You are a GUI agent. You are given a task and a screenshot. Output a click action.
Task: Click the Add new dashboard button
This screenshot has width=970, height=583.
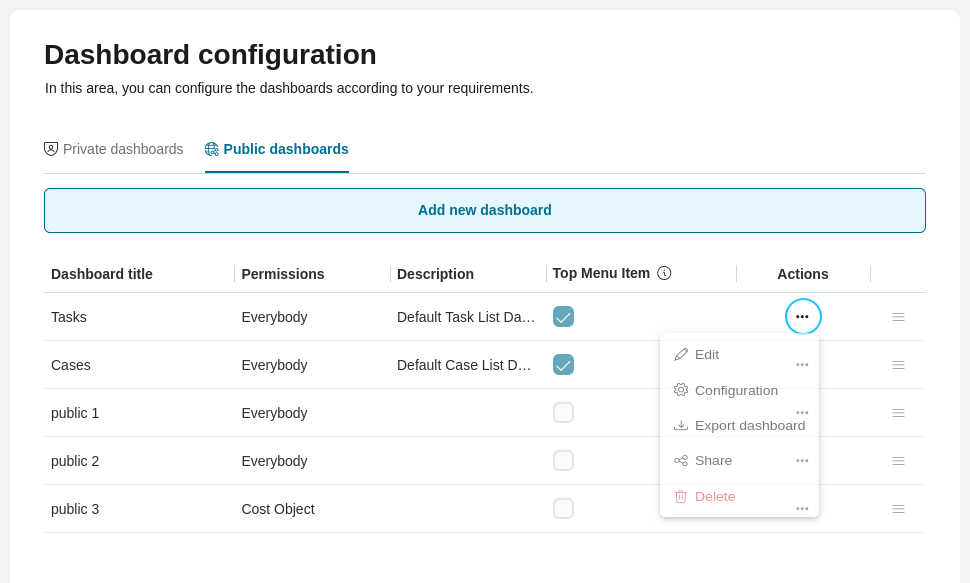coord(485,210)
